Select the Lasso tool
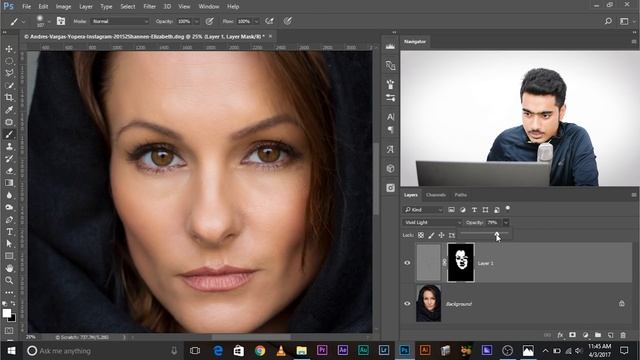Viewport: 640px width, 360px height. click(x=9, y=73)
